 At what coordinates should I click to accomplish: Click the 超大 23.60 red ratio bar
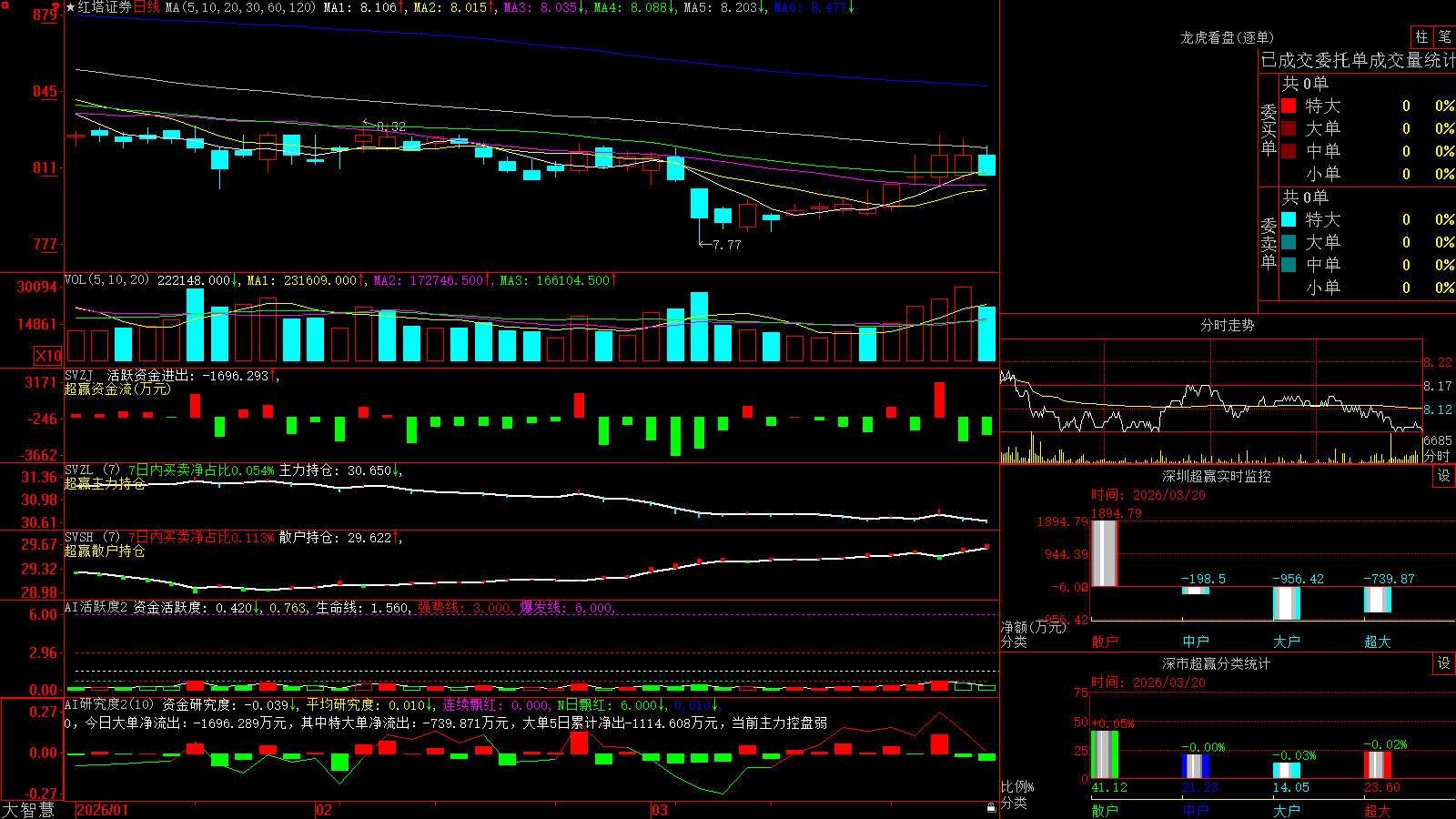[x=1378, y=765]
